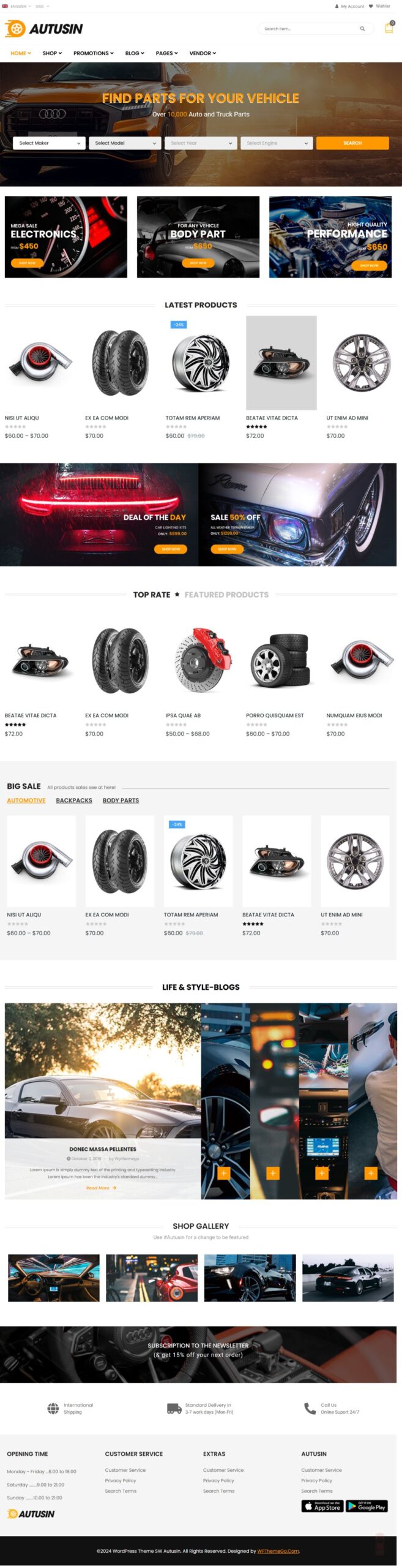Click the first plus icon on blog strip
This screenshot has width=402, height=1568.
point(224,1173)
